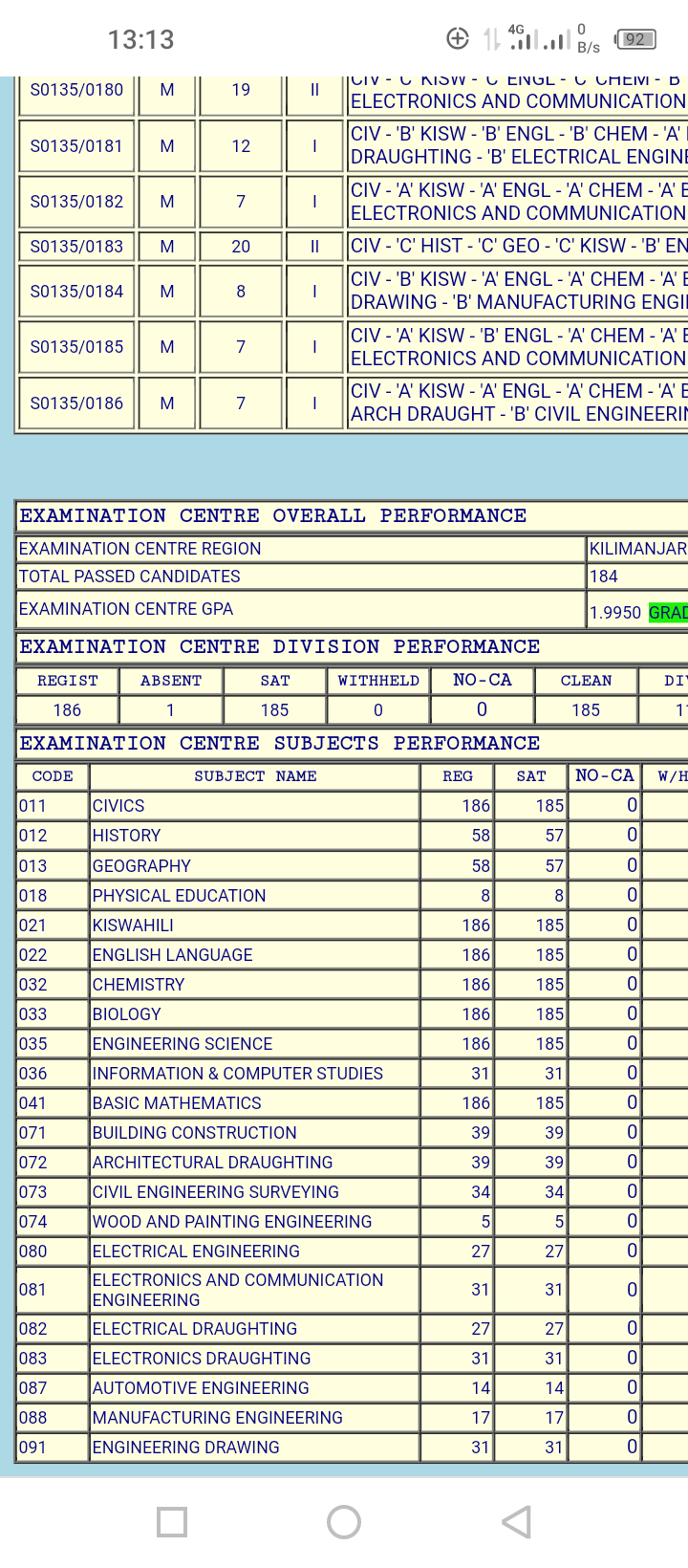The height and width of the screenshot is (1568, 688).
Task: Click the Examination Centre GPA label
Action: coord(126,609)
